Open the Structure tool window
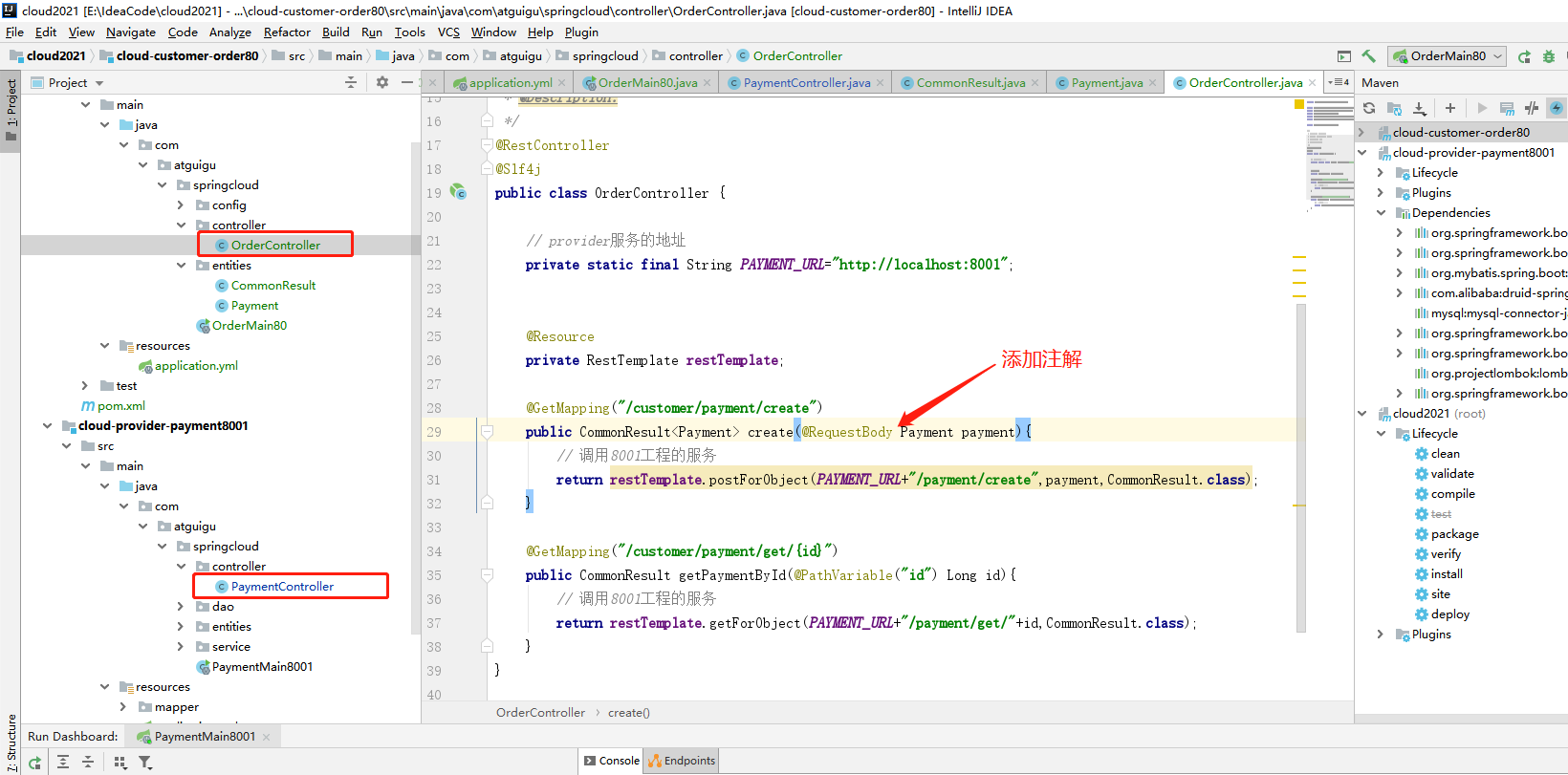Viewport: 1568px width, 775px height. coord(11,742)
